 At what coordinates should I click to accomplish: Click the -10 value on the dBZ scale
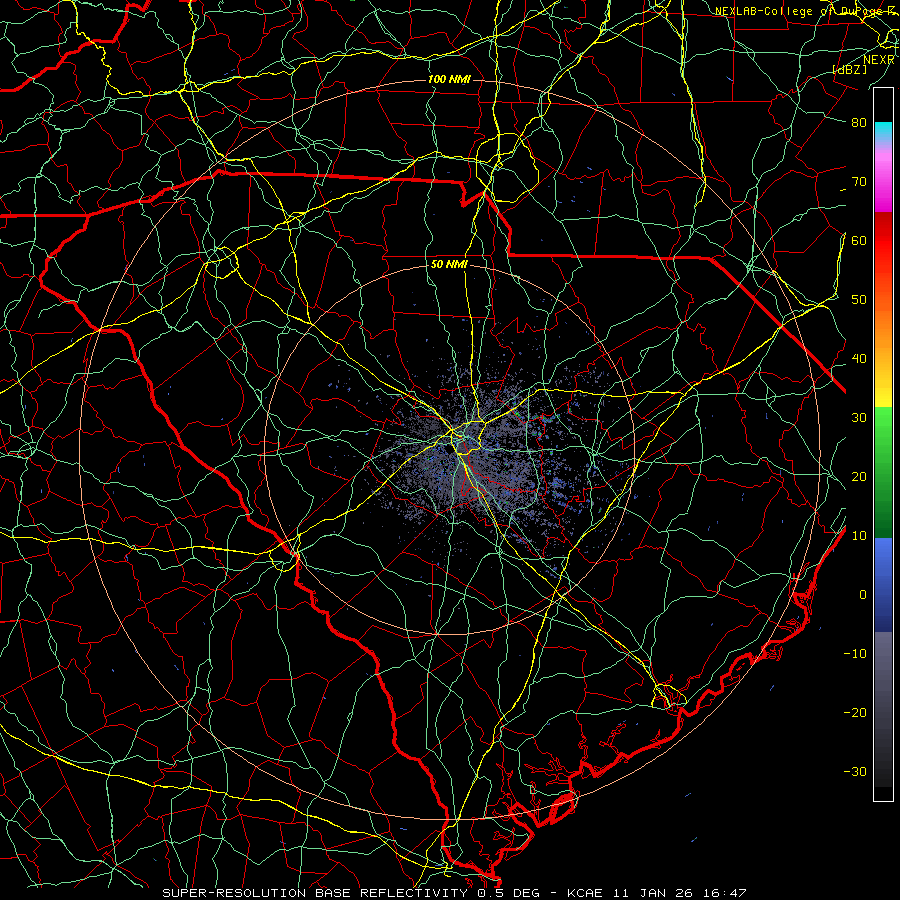click(855, 654)
